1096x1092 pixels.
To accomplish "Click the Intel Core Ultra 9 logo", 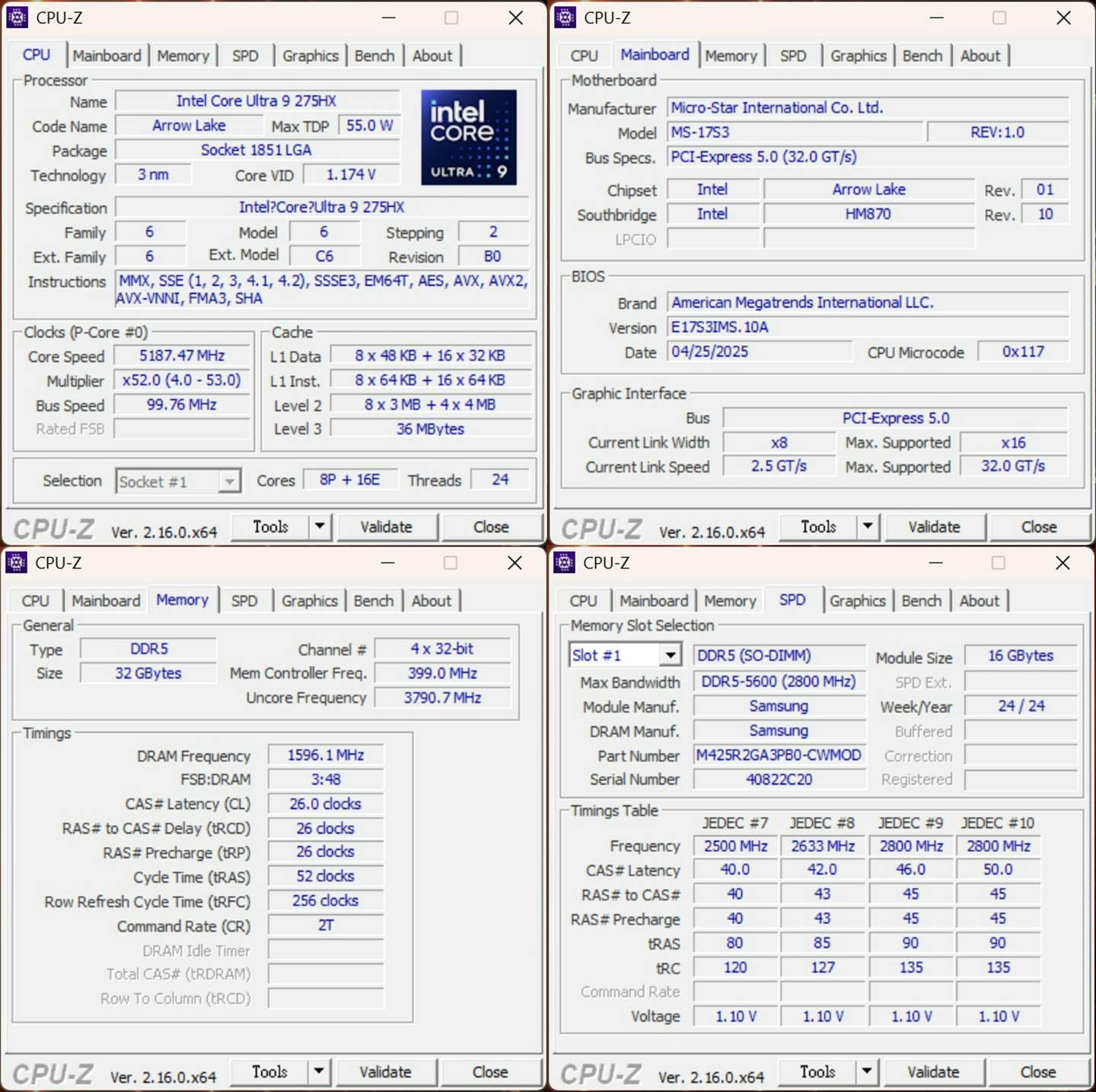I will (x=469, y=138).
